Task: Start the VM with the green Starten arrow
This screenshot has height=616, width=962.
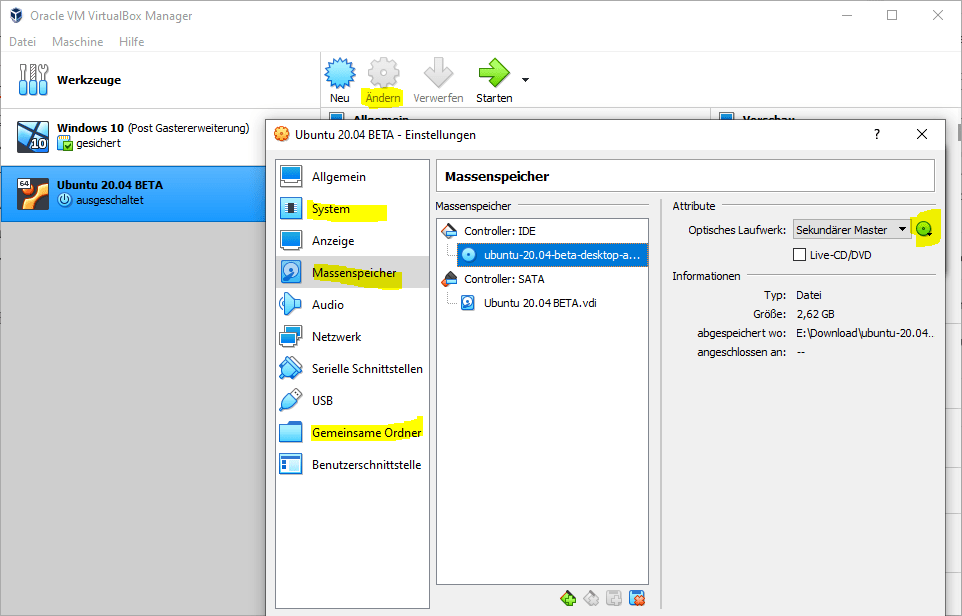Action: tap(493, 74)
